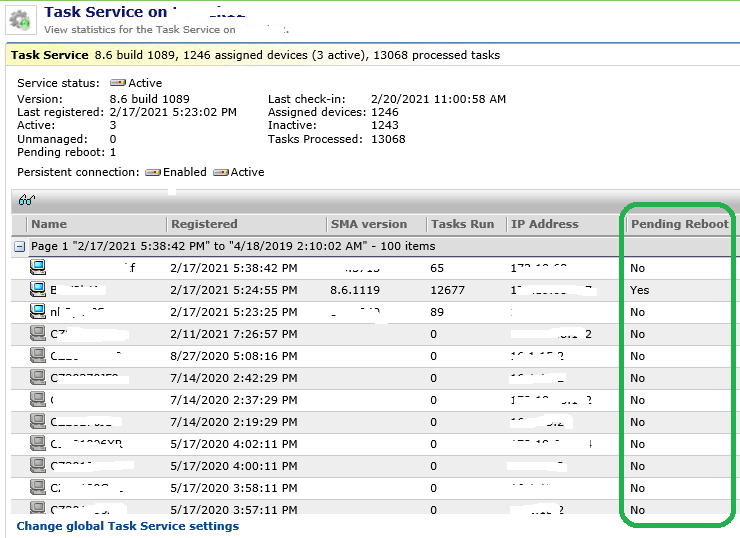Click the Service status Active indicator icon
This screenshot has height=538, width=740.
[x=117, y=83]
